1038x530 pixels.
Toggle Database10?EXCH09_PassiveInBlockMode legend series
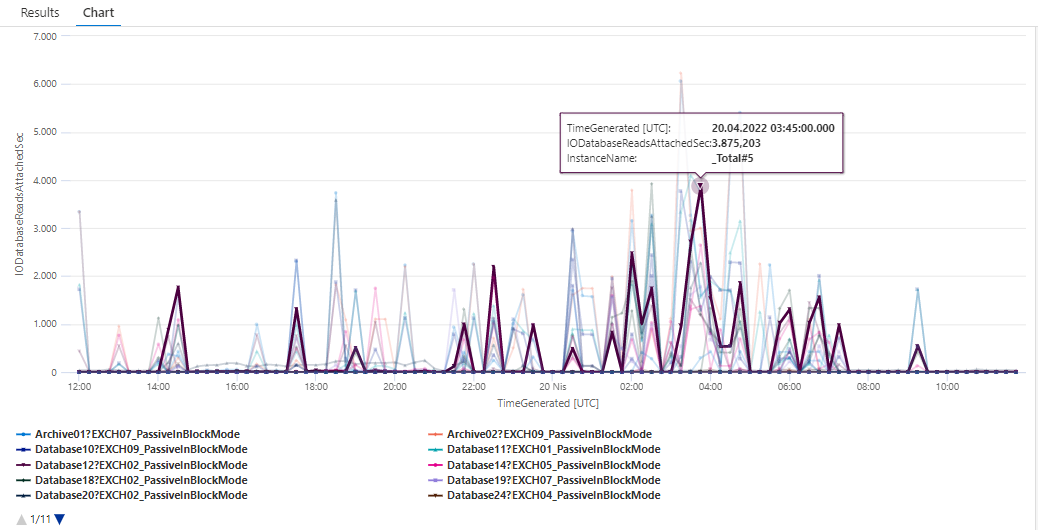pos(132,449)
